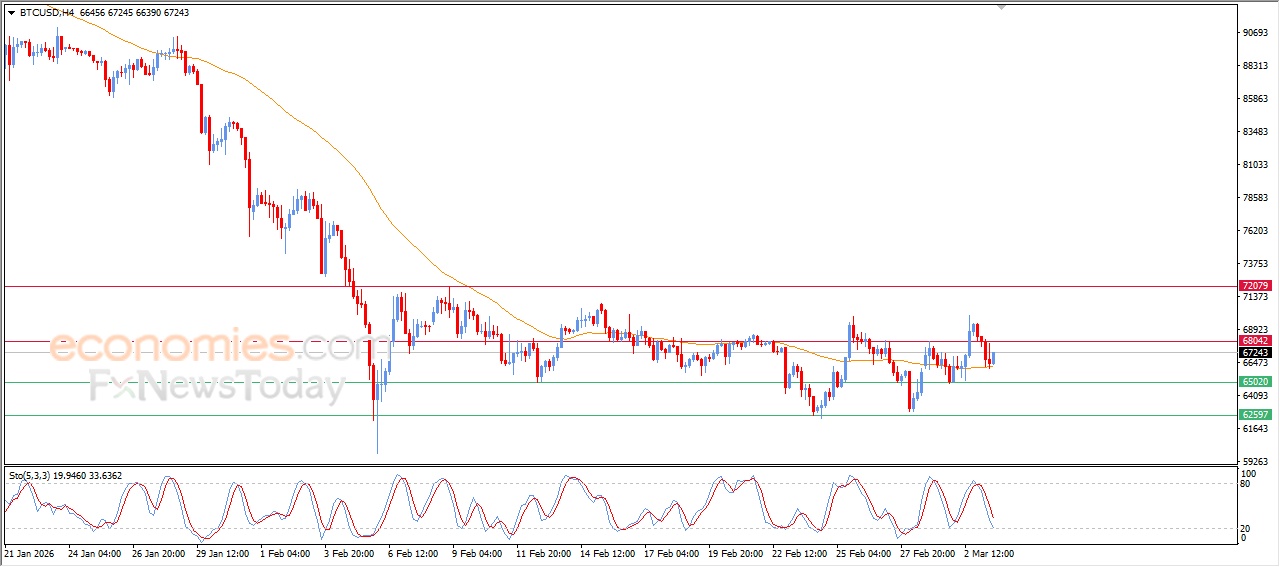Click the BTCUSD,H4 symbol title
The height and width of the screenshot is (567, 1280).
46,13
